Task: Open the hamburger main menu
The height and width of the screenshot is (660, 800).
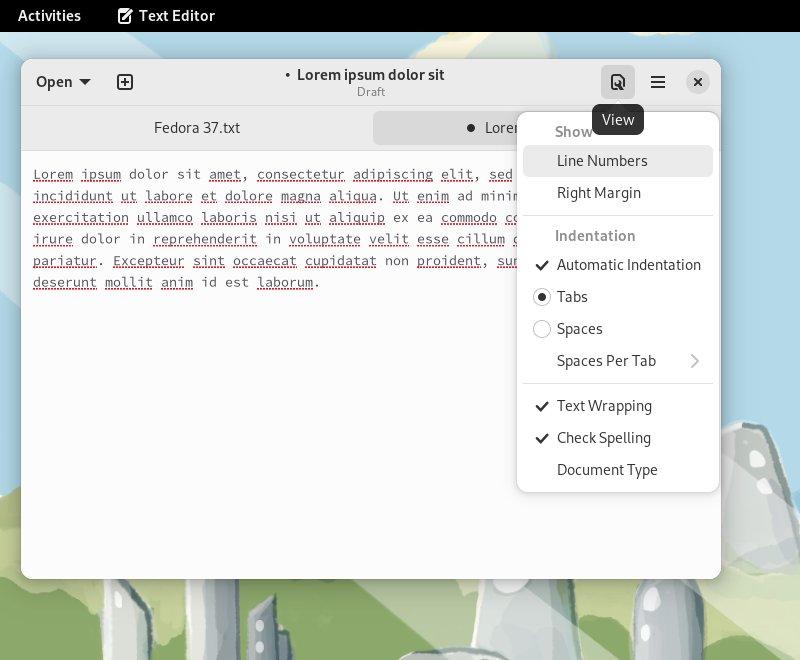Action: coord(658,82)
